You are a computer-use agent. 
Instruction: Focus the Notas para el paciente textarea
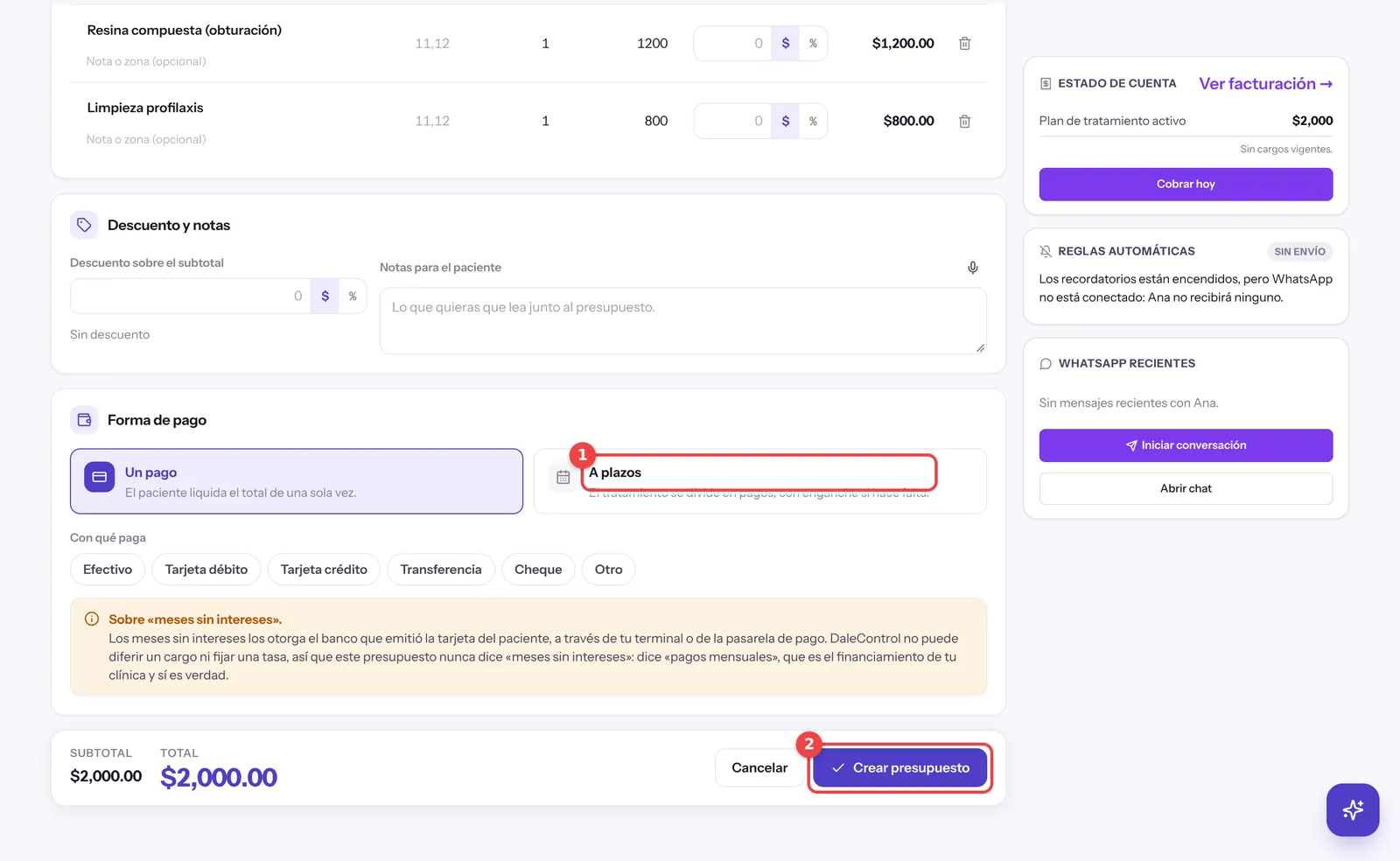pyautogui.click(x=683, y=321)
